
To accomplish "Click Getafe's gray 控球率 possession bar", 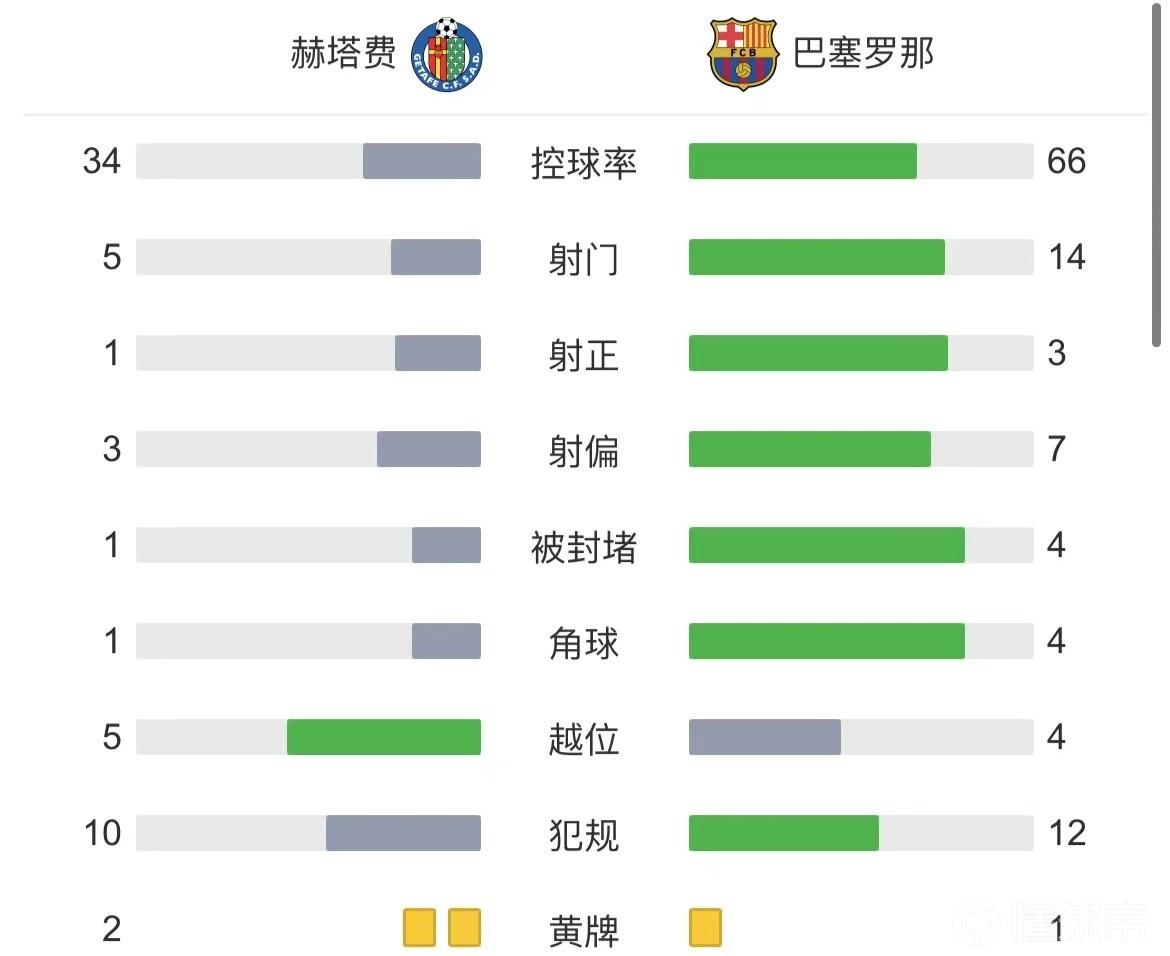I will pos(421,161).
